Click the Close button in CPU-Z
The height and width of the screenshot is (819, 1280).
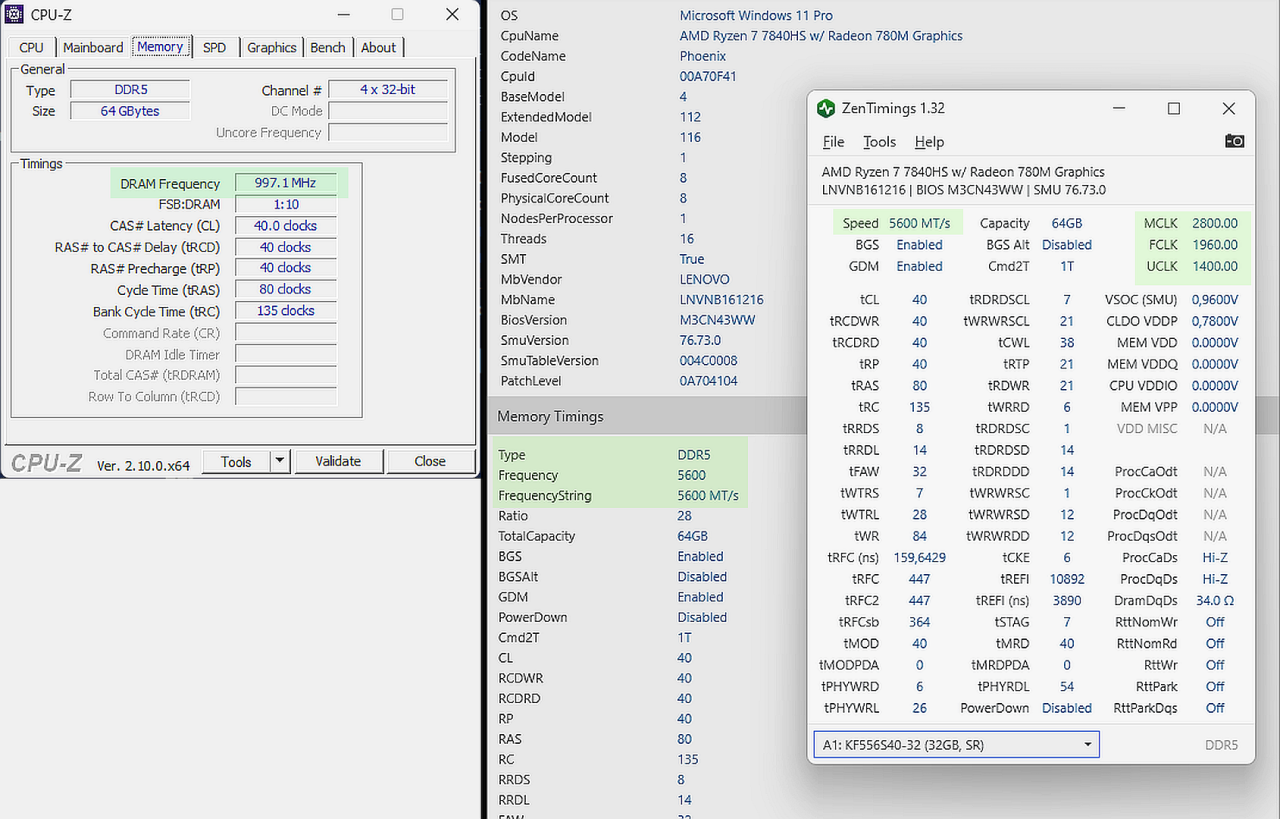[430, 461]
